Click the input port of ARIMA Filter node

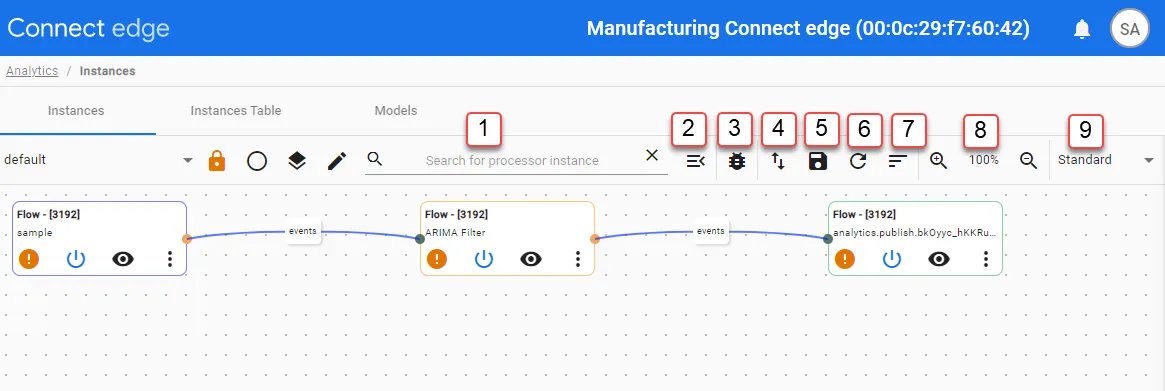[x=420, y=239]
